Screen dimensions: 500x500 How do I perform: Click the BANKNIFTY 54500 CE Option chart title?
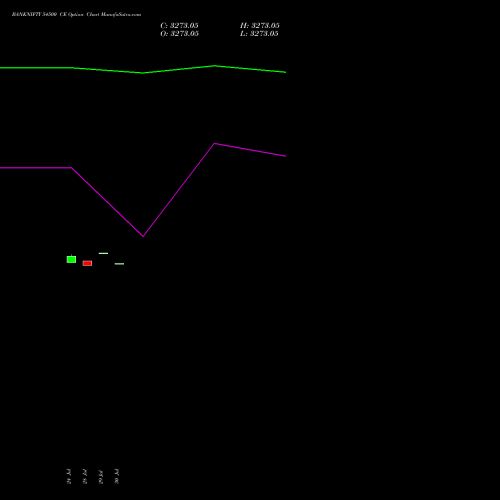click(76, 15)
